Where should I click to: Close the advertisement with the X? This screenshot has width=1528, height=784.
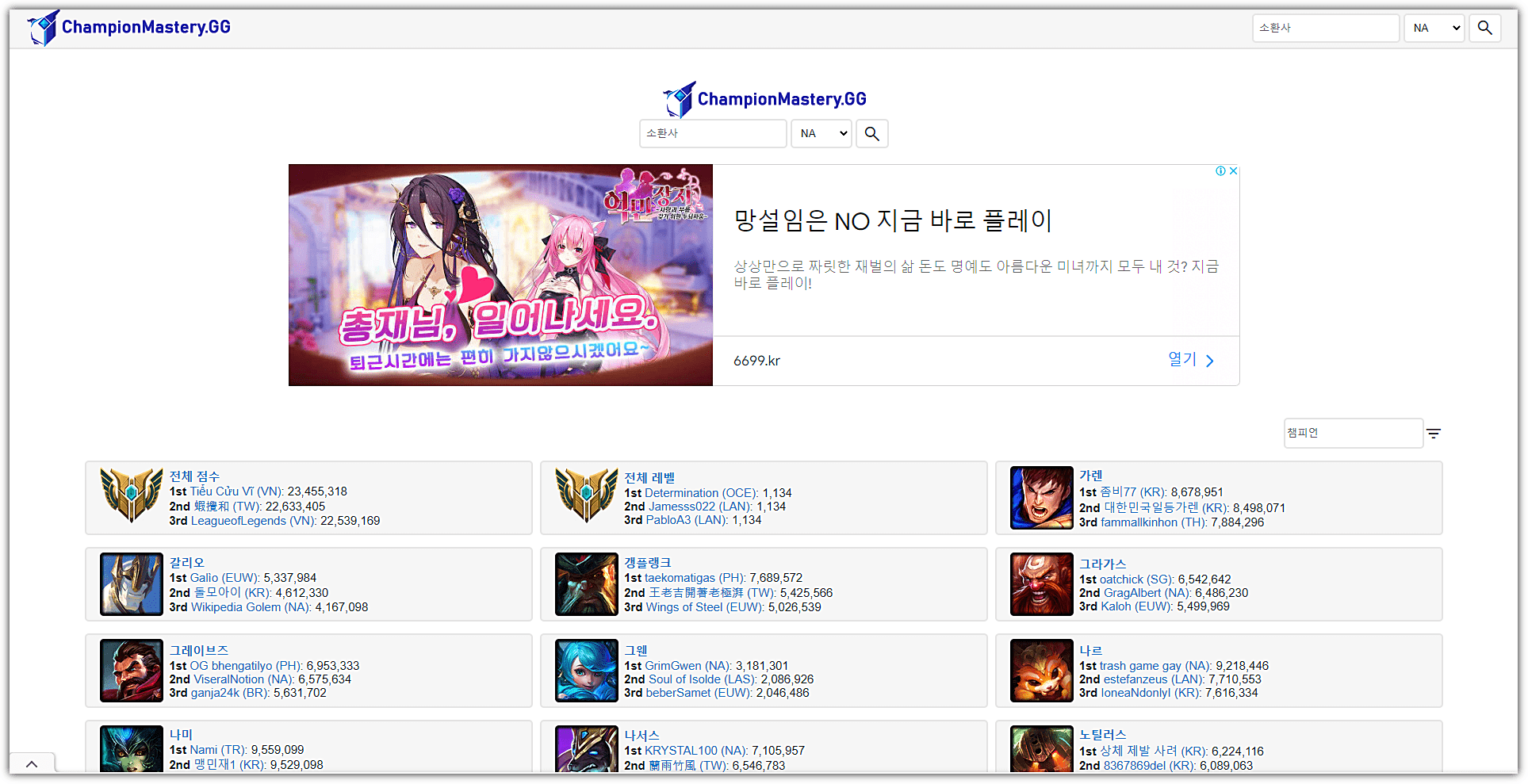(x=1233, y=170)
